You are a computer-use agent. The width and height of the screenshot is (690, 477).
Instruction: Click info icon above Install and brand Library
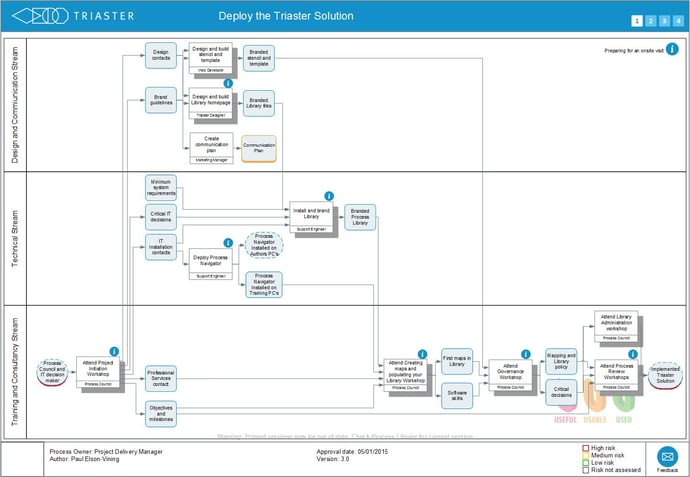click(x=329, y=196)
